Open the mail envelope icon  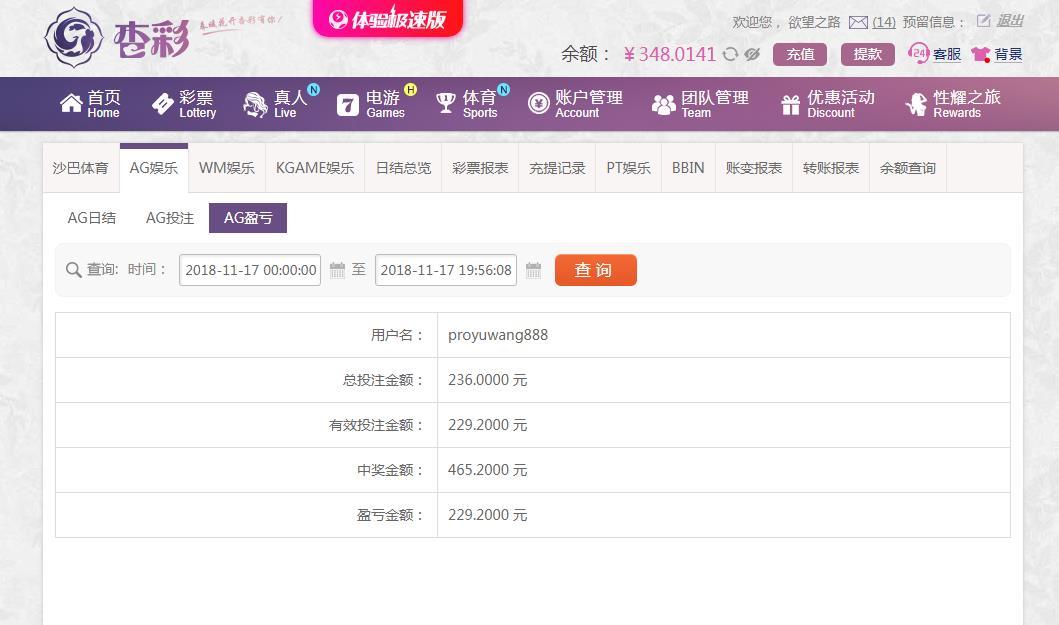pos(858,22)
